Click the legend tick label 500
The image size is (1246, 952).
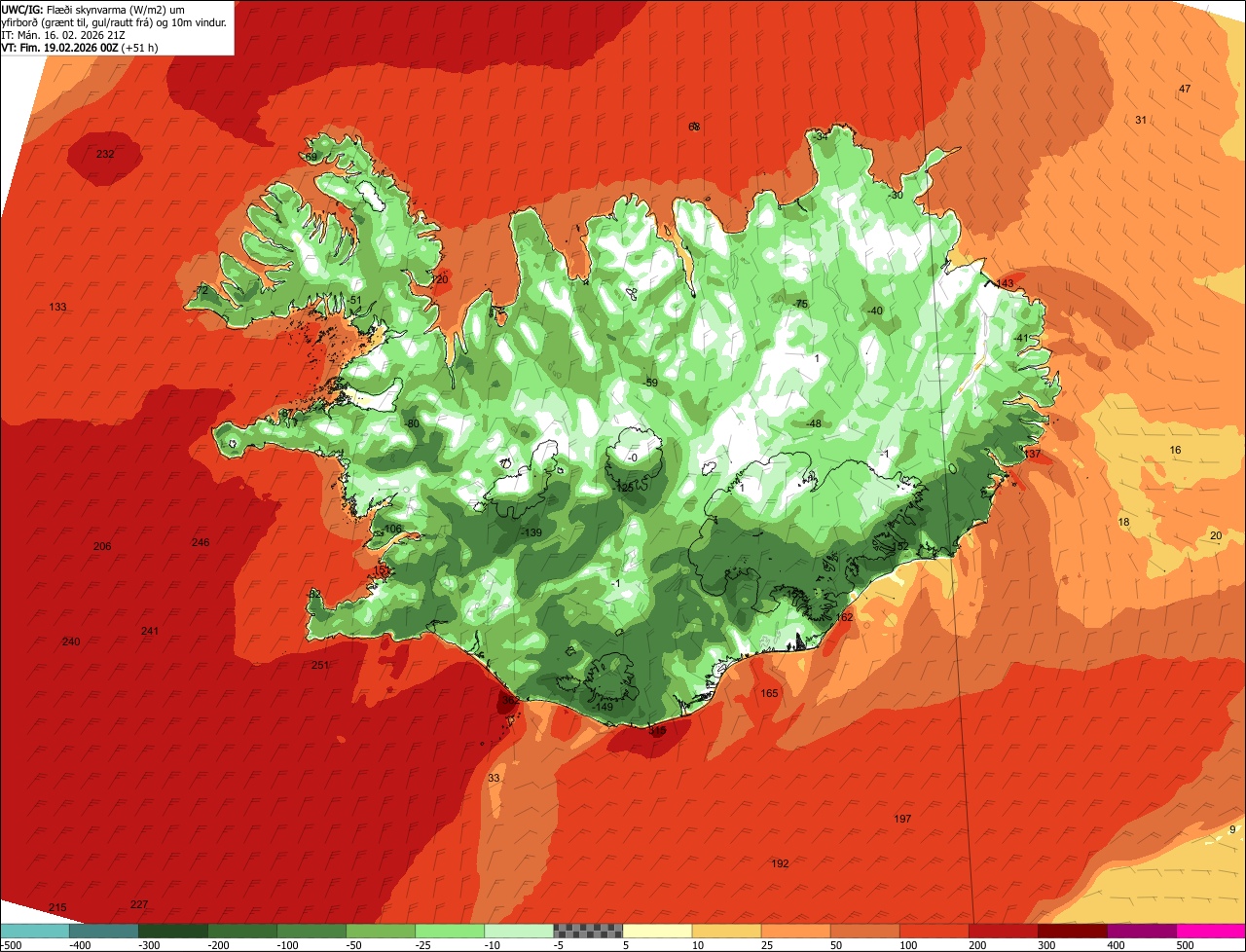pyautogui.click(x=1185, y=945)
